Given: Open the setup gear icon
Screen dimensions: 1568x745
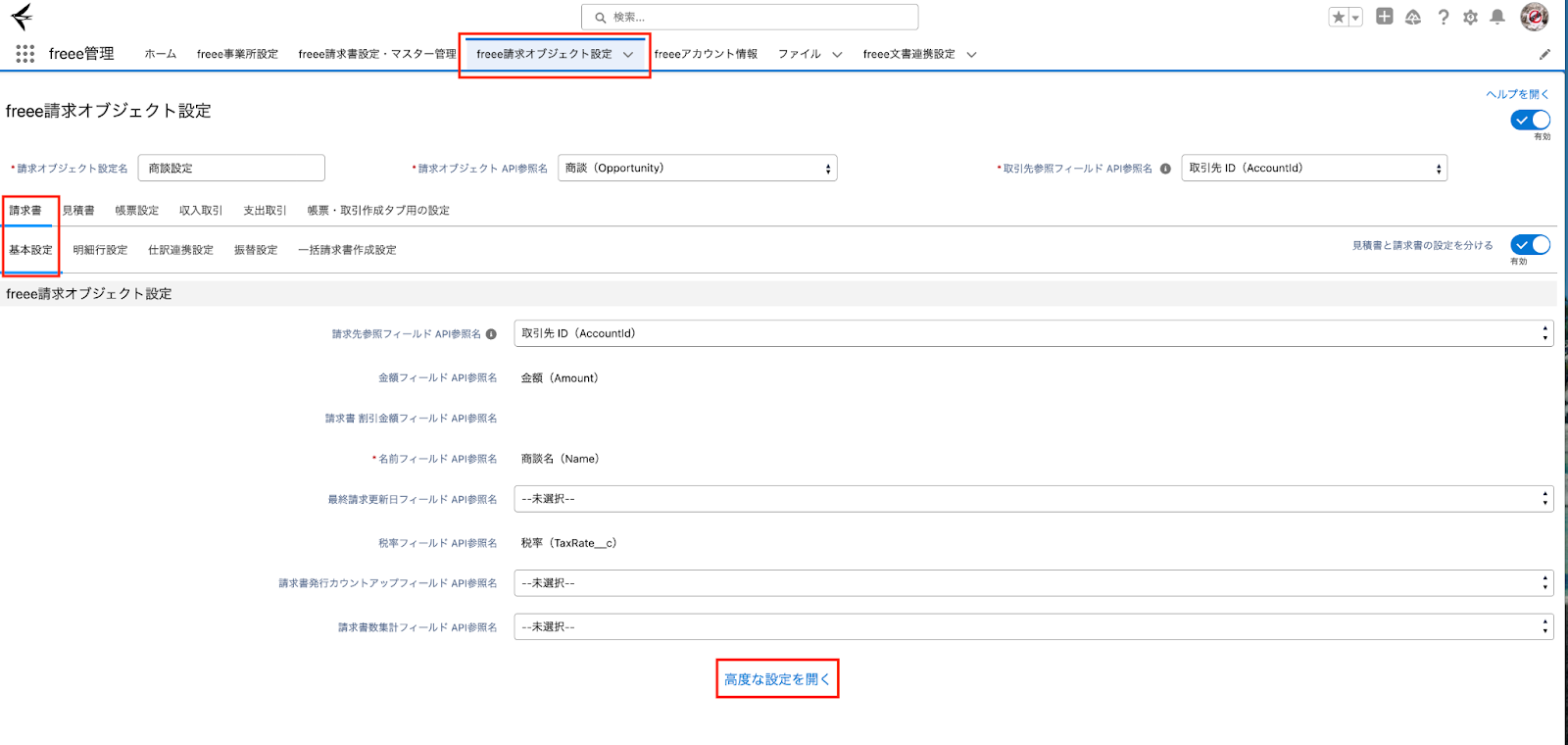Looking at the screenshot, I should pyautogui.click(x=1470, y=17).
